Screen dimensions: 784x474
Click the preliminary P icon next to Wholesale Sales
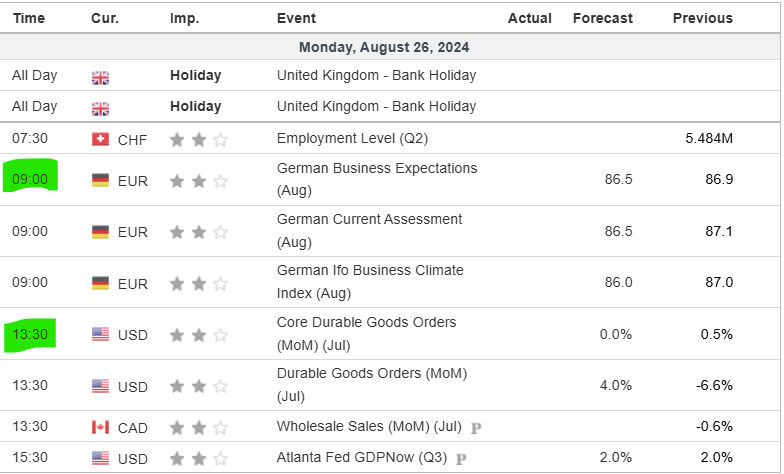coord(476,428)
